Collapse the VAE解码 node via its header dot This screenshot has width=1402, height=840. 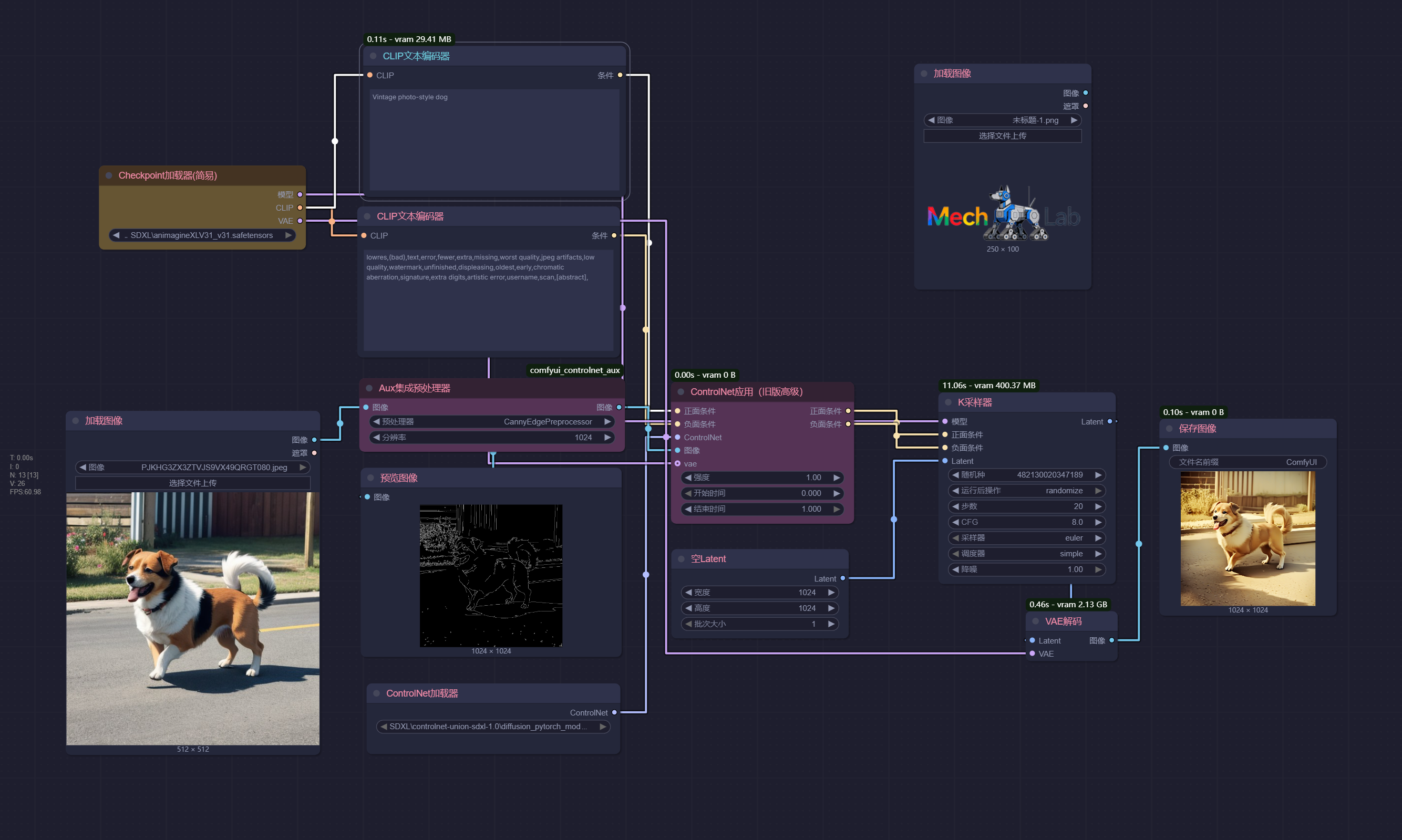click(x=1035, y=621)
